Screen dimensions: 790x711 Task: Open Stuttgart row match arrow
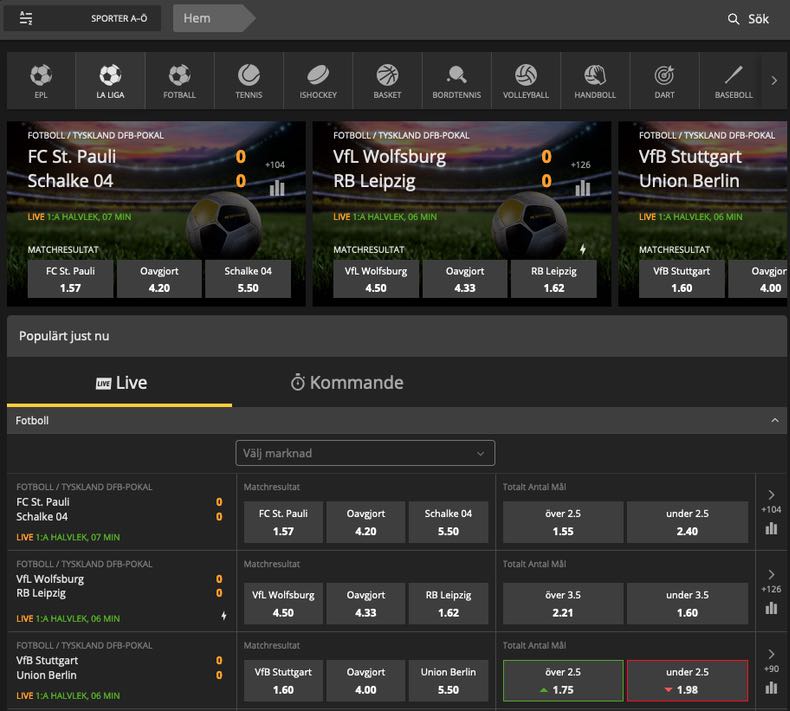pos(771,654)
